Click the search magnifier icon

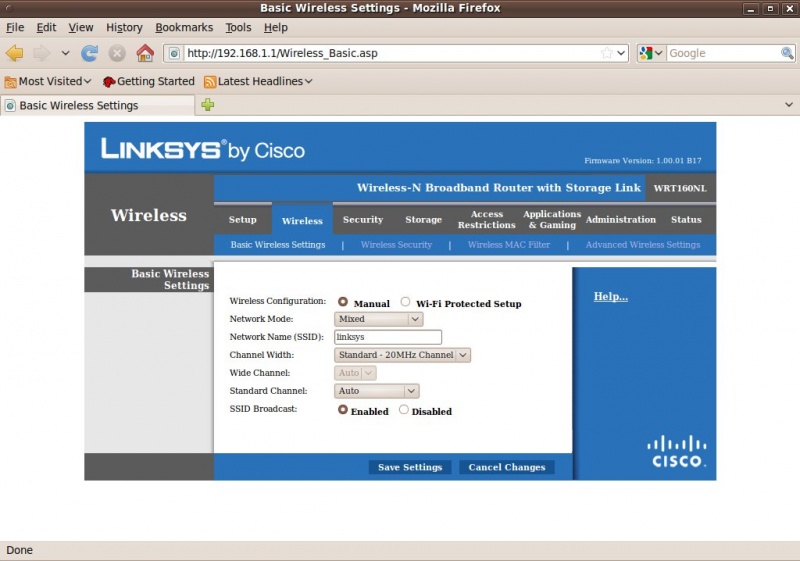coord(787,53)
